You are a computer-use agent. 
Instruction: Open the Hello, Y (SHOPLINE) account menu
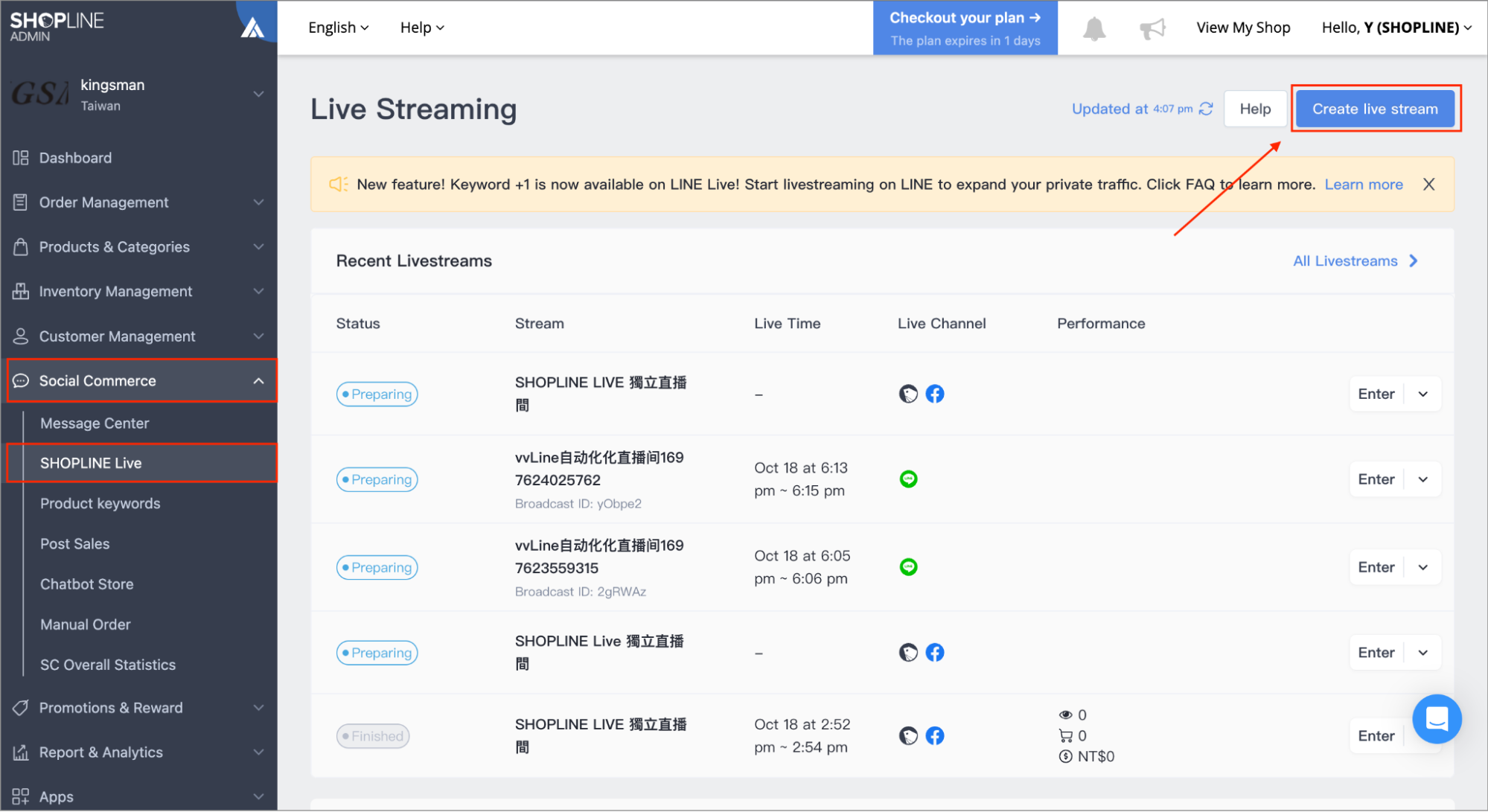coord(1396,28)
